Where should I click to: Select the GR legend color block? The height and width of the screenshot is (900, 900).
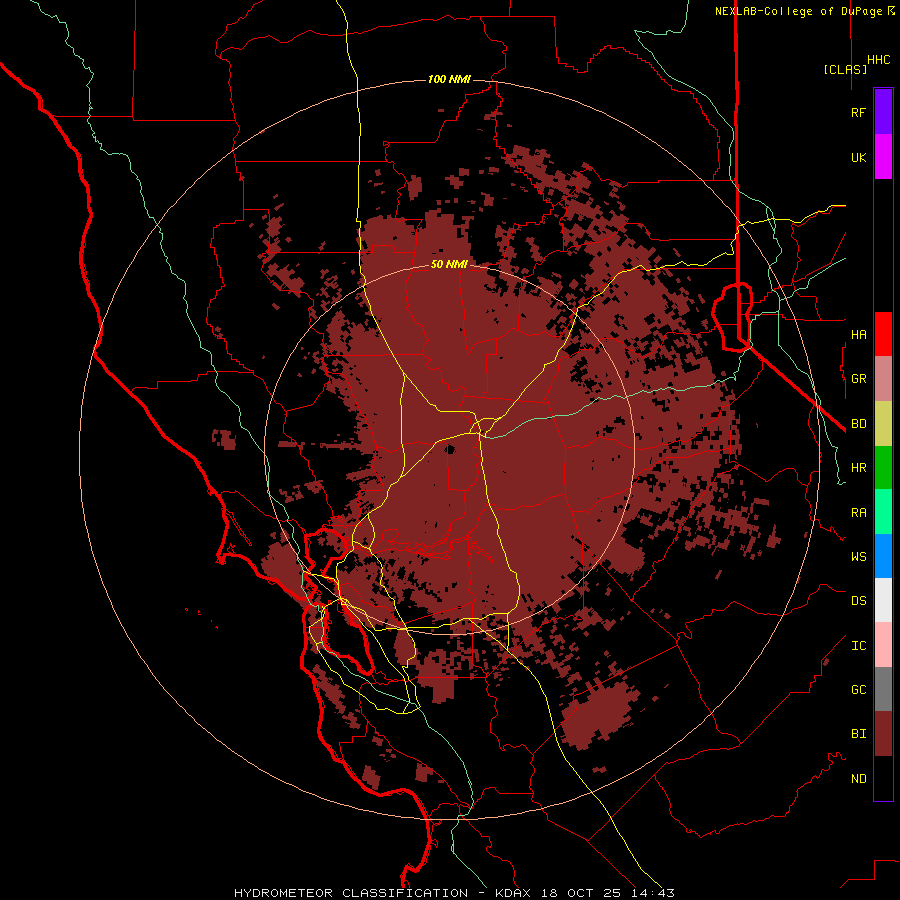tap(883, 379)
